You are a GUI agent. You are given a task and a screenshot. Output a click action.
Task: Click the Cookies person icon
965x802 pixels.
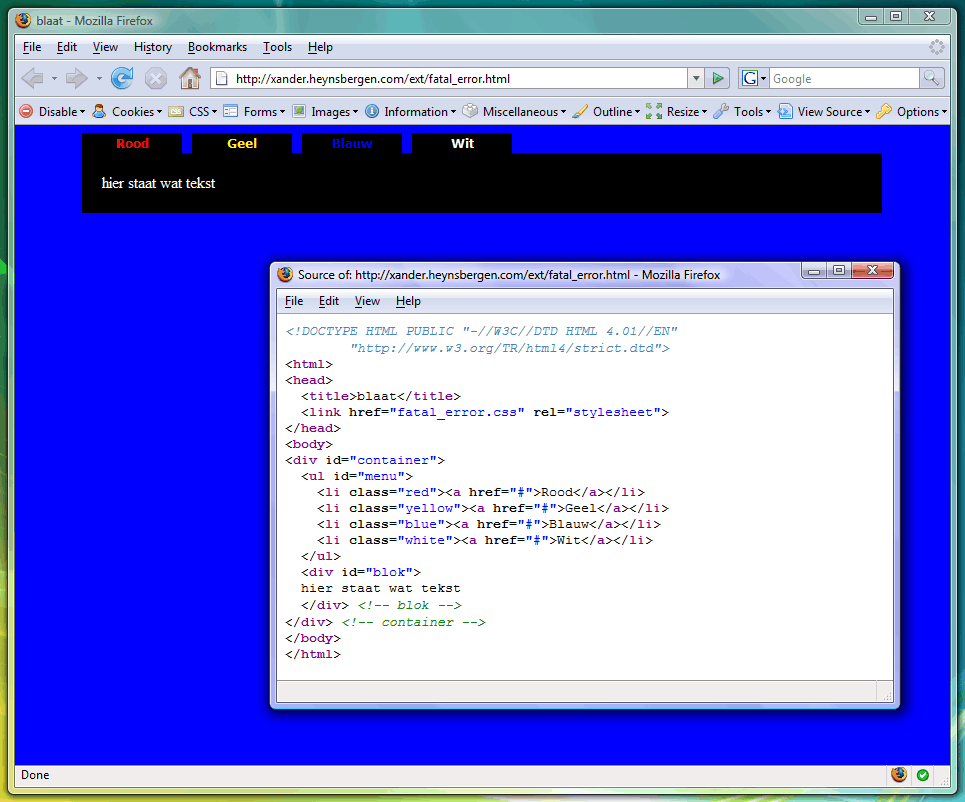click(99, 111)
